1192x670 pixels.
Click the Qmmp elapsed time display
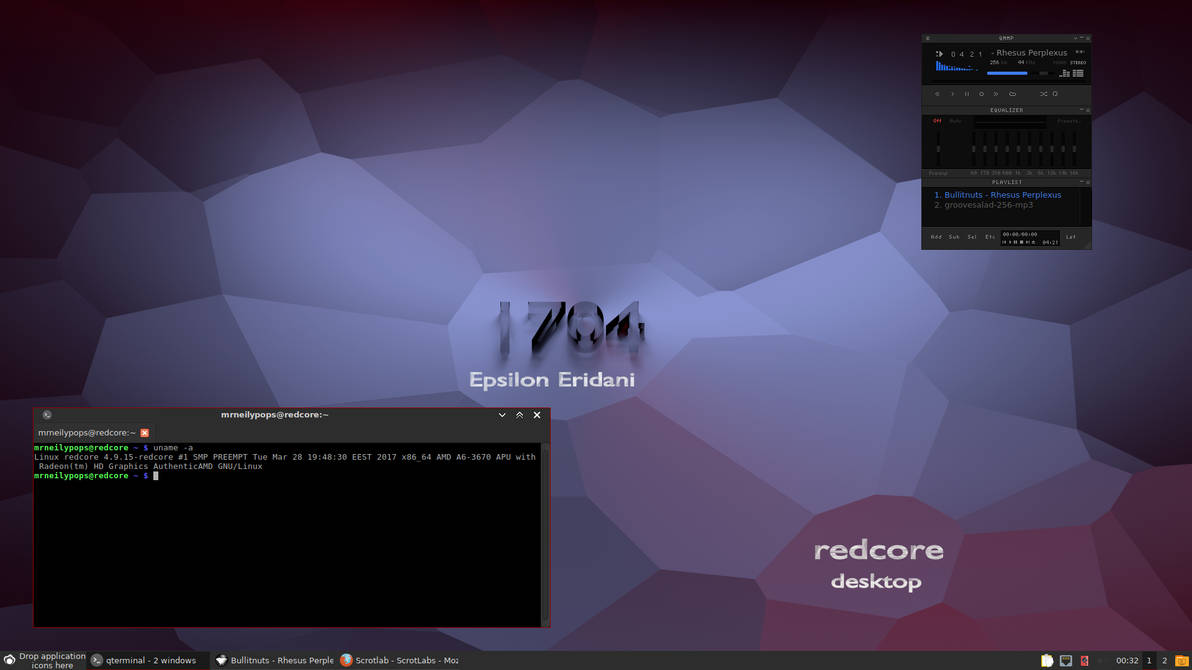[x=966, y=54]
